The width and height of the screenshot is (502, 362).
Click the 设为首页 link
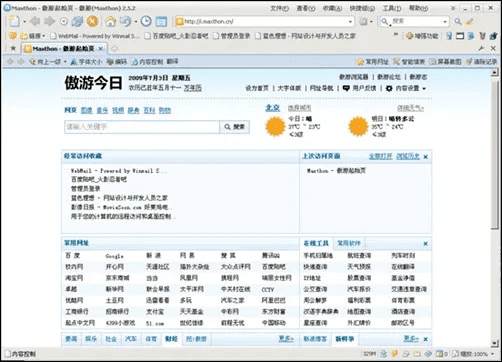click(257, 88)
